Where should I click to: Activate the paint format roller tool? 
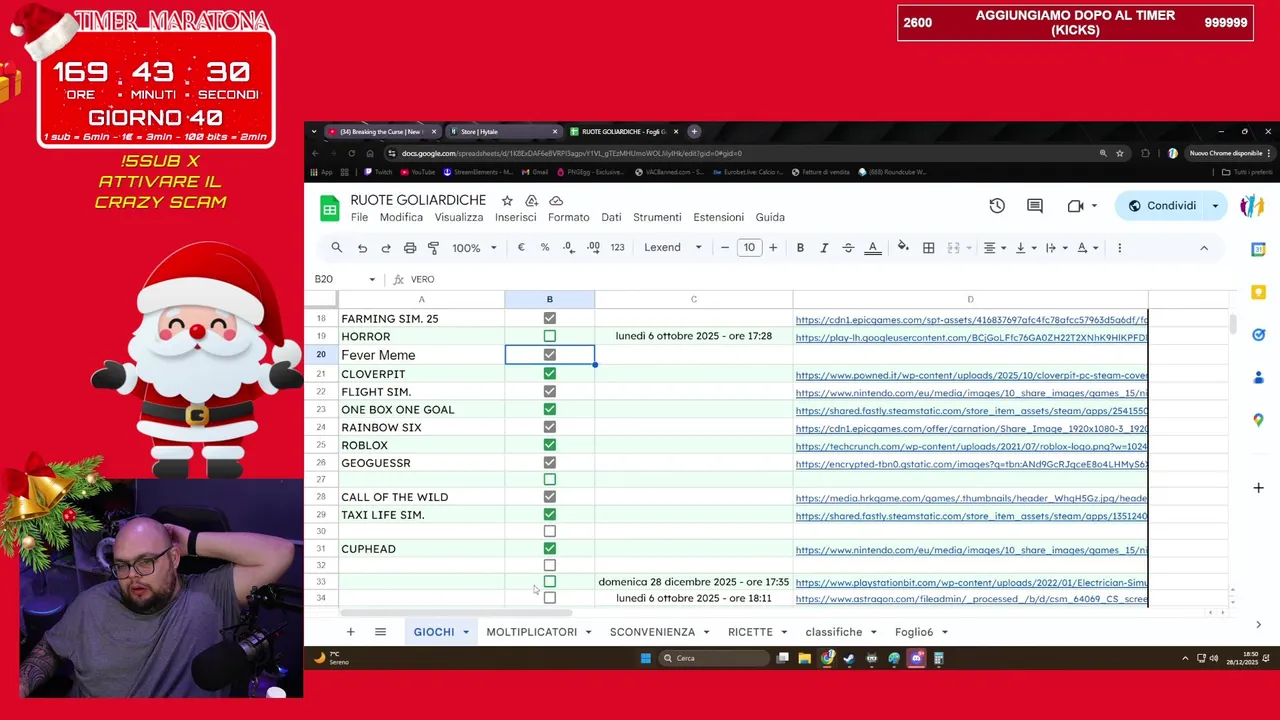pyautogui.click(x=433, y=248)
